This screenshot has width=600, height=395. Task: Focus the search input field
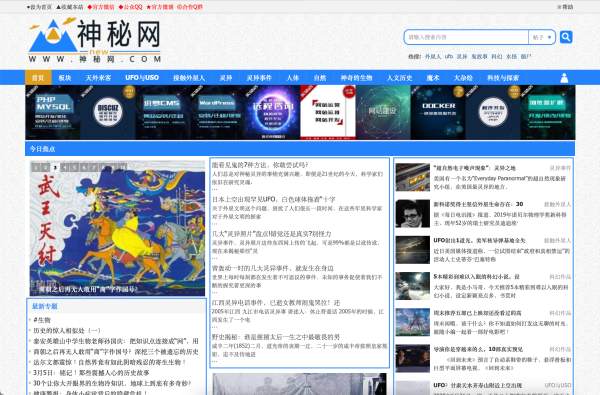pos(466,37)
